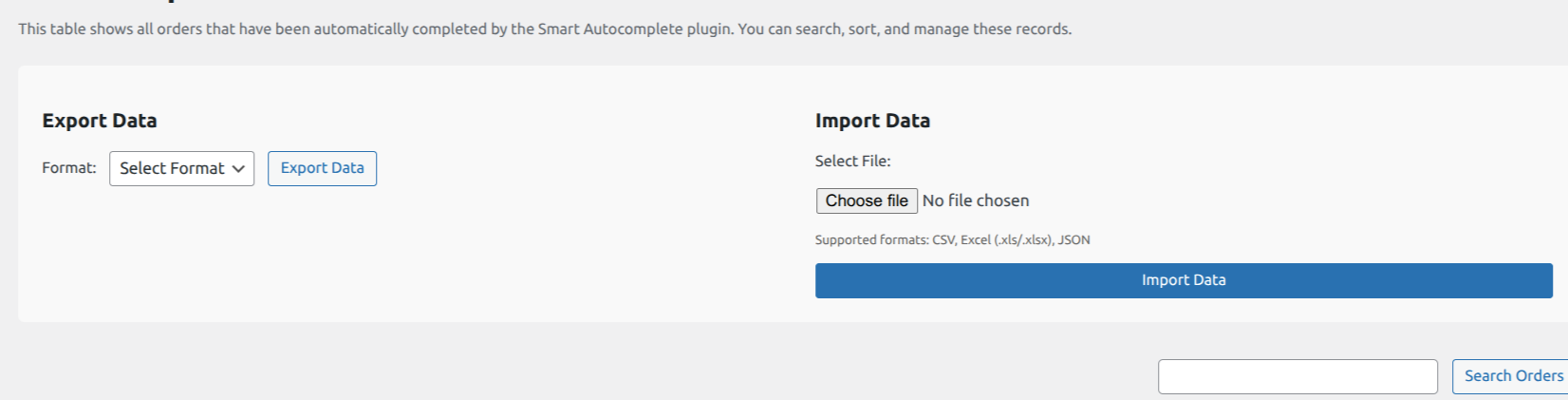Click the 'Format:' label

(x=69, y=168)
